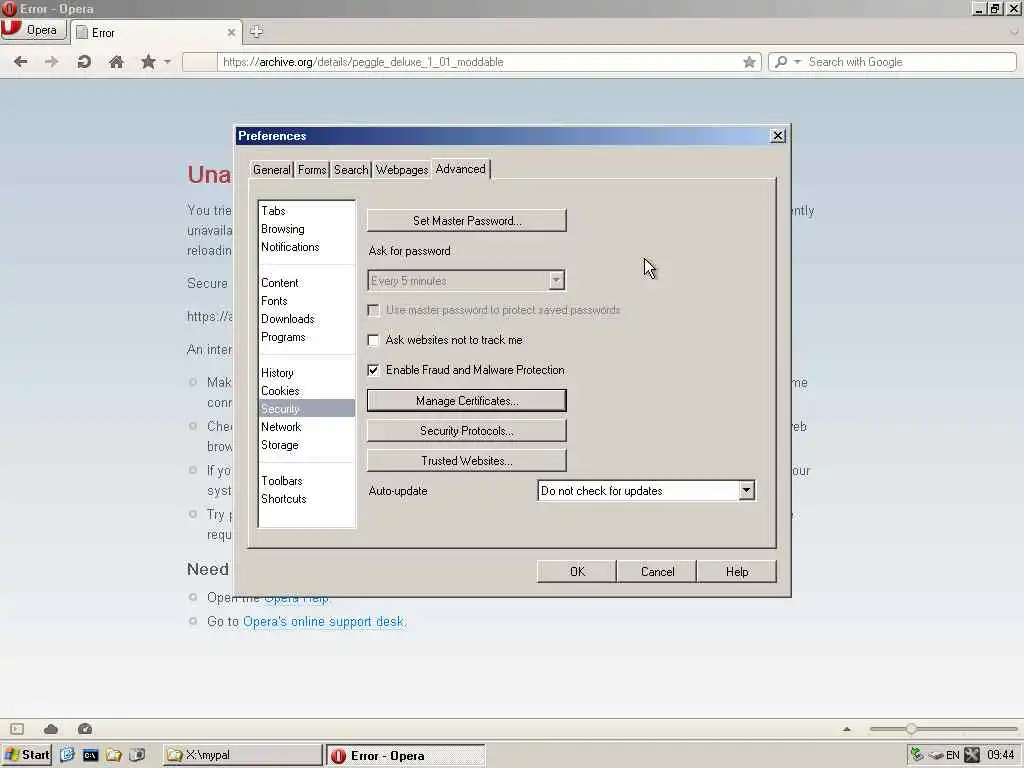Open the Home page icon
This screenshot has height=768, width=1024.
click(116, 61)
